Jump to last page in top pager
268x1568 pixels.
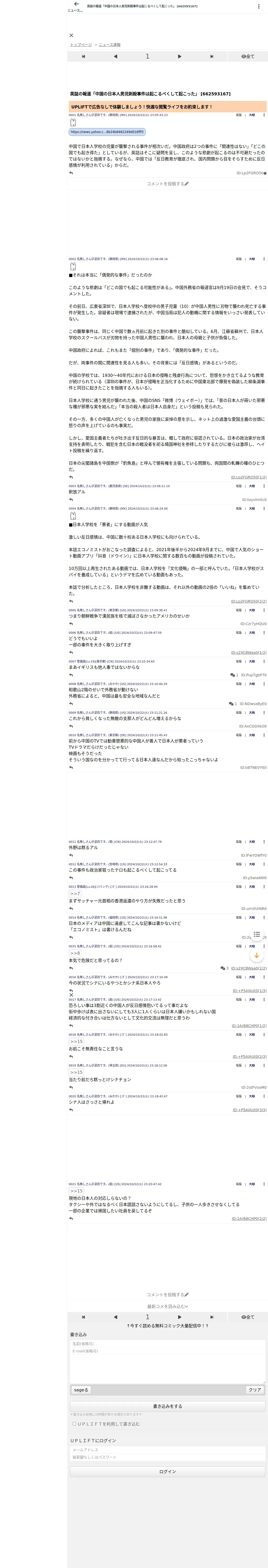point(211,57)
